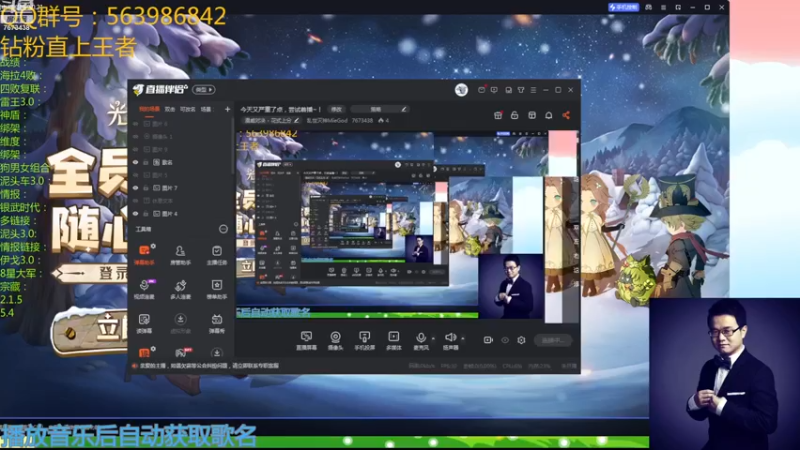Add 直播屏幕 screen capture source
800x450 pixels.
tap(306, 340)
